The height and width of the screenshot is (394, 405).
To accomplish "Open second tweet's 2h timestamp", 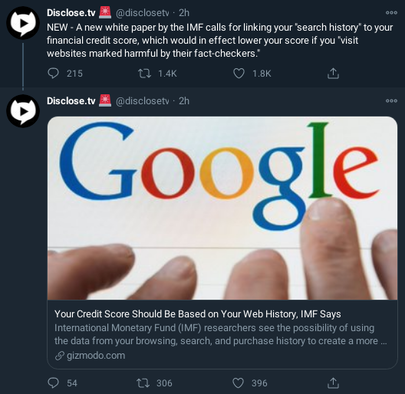I will (184, 101).
